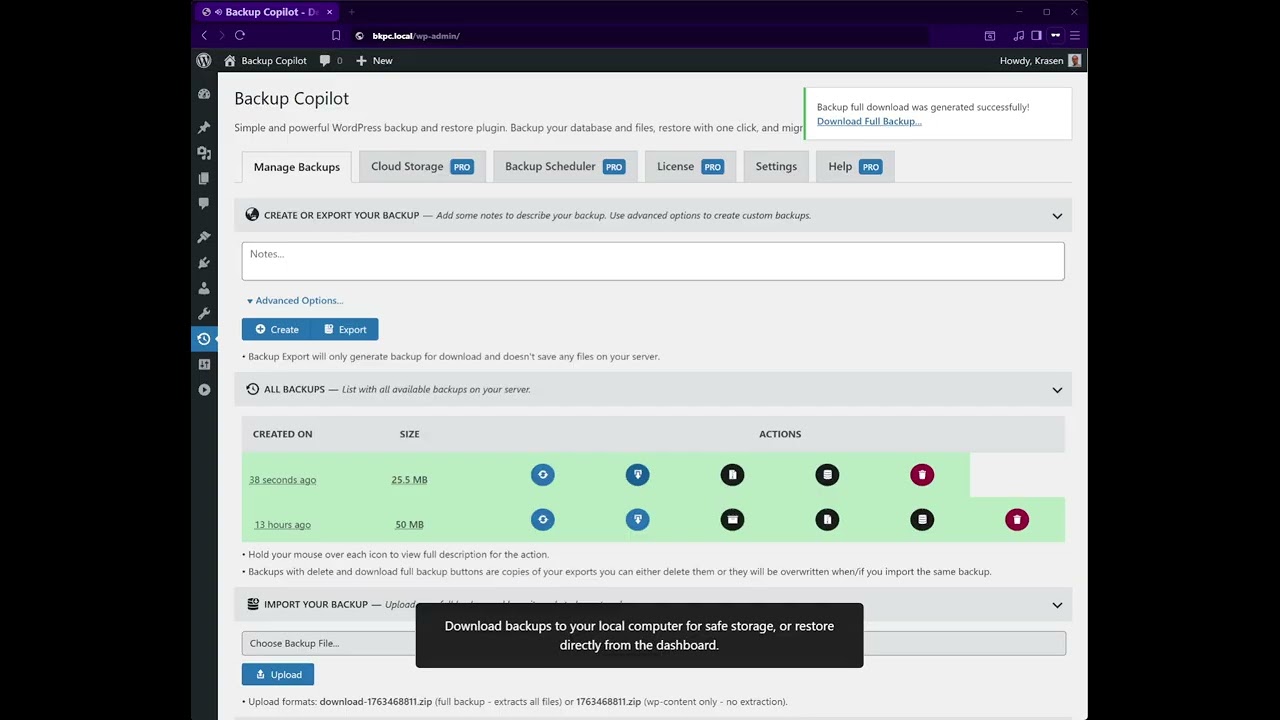
Task: Switch to Manage Backups tab
Action: (x=297, y=167)
